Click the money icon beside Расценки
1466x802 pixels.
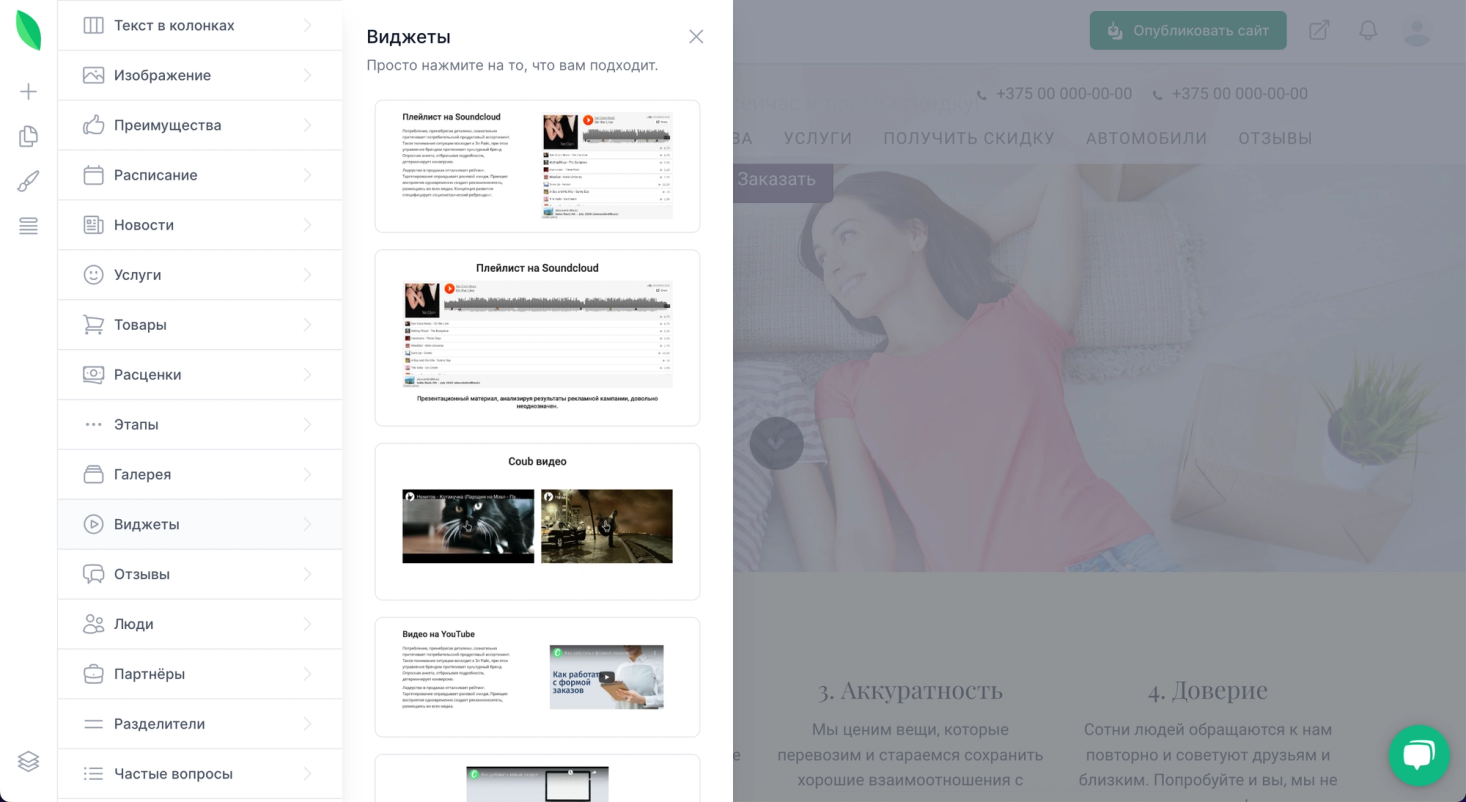pyautogui.click(x=93, y=375)
